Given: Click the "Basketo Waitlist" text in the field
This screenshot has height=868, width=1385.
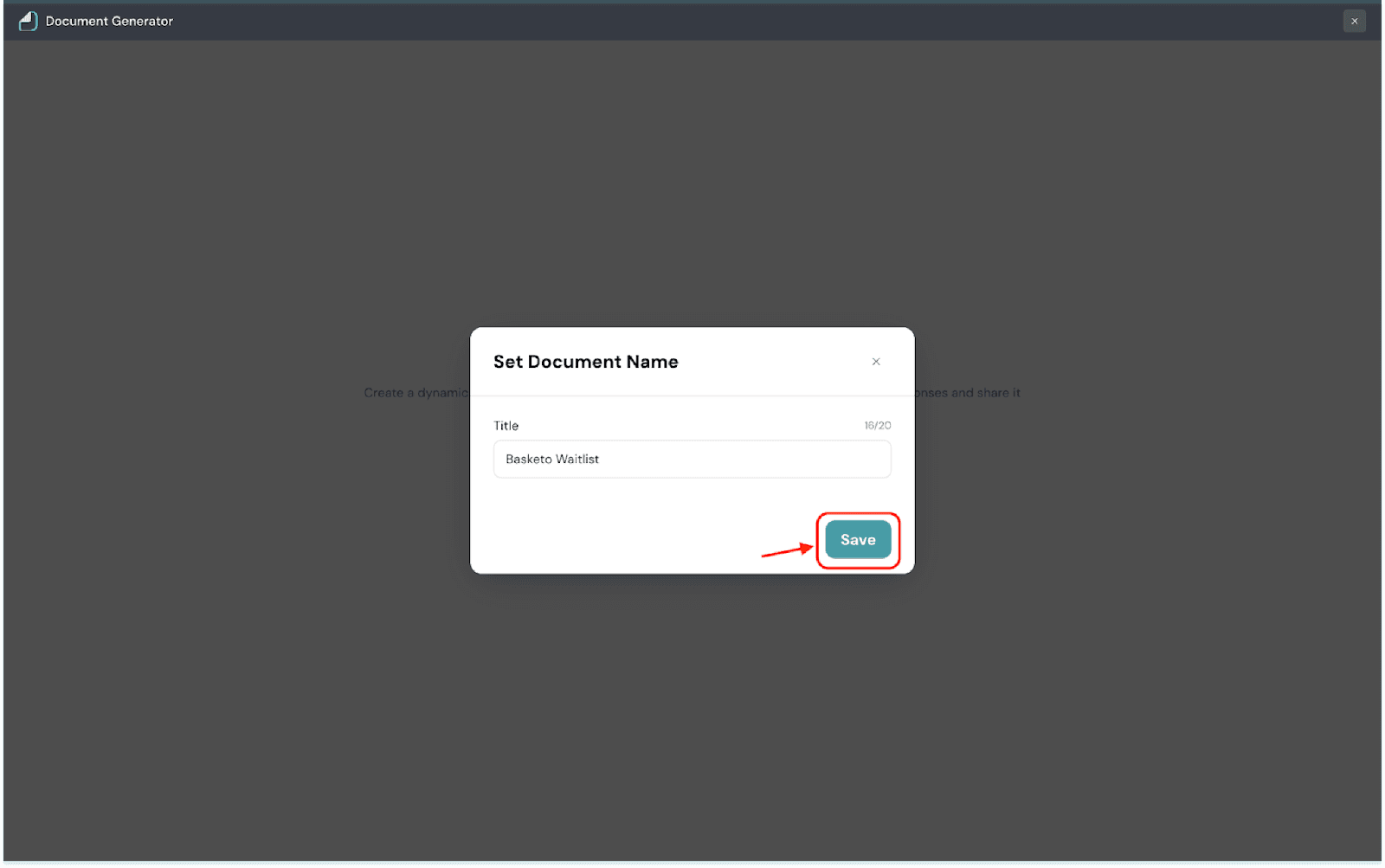Looking at the screenshot, I should 552,460.
